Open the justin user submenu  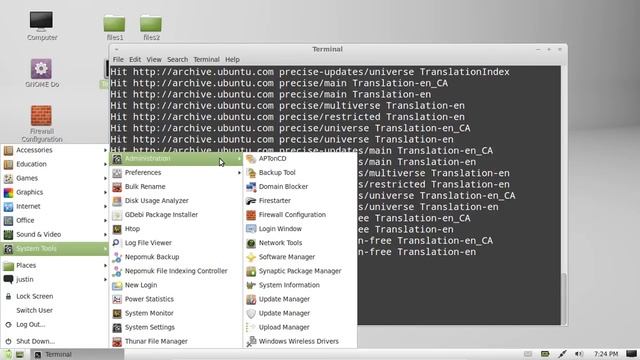pos(54,280)
